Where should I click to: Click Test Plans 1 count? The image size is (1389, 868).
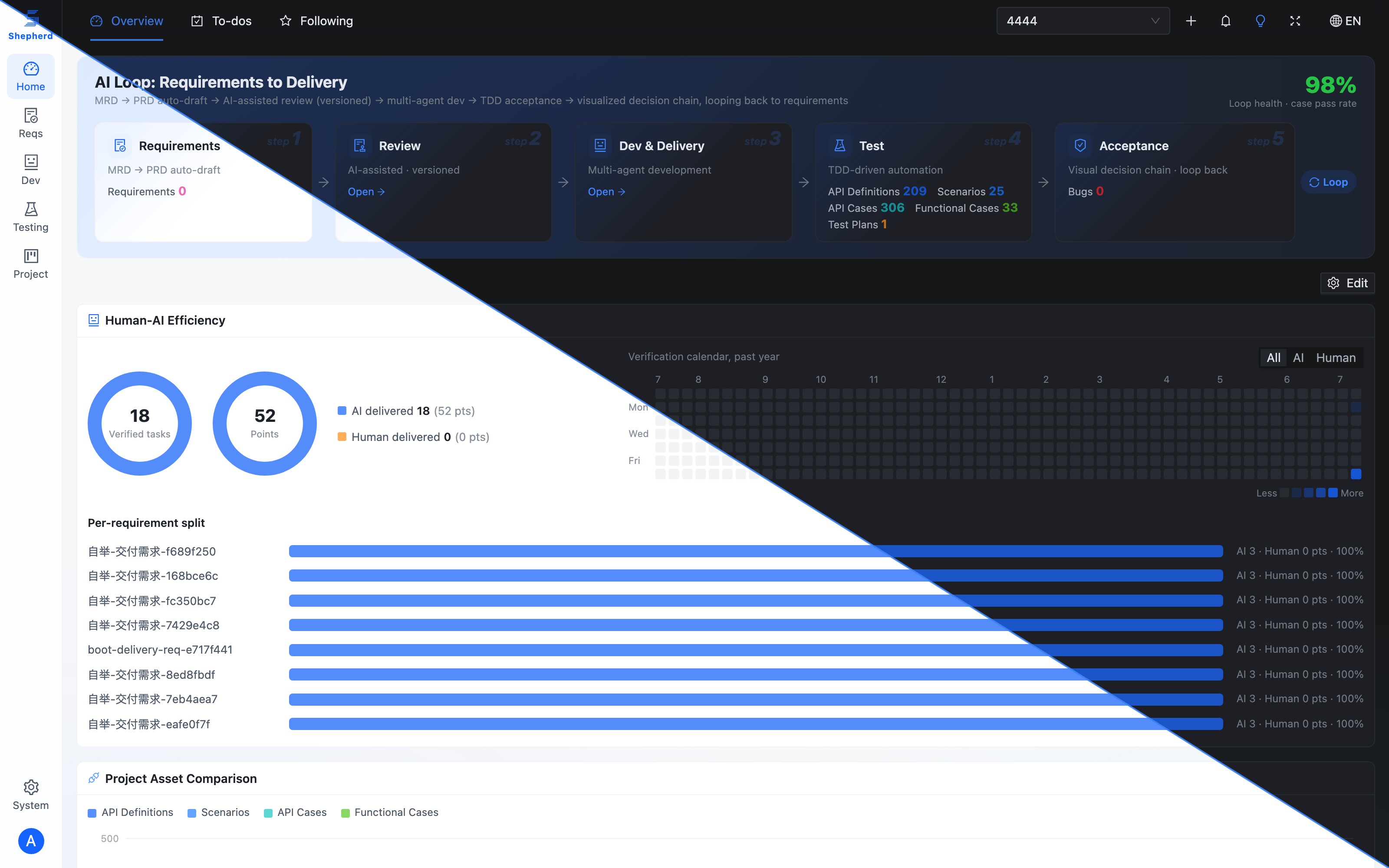click(858, 224)
